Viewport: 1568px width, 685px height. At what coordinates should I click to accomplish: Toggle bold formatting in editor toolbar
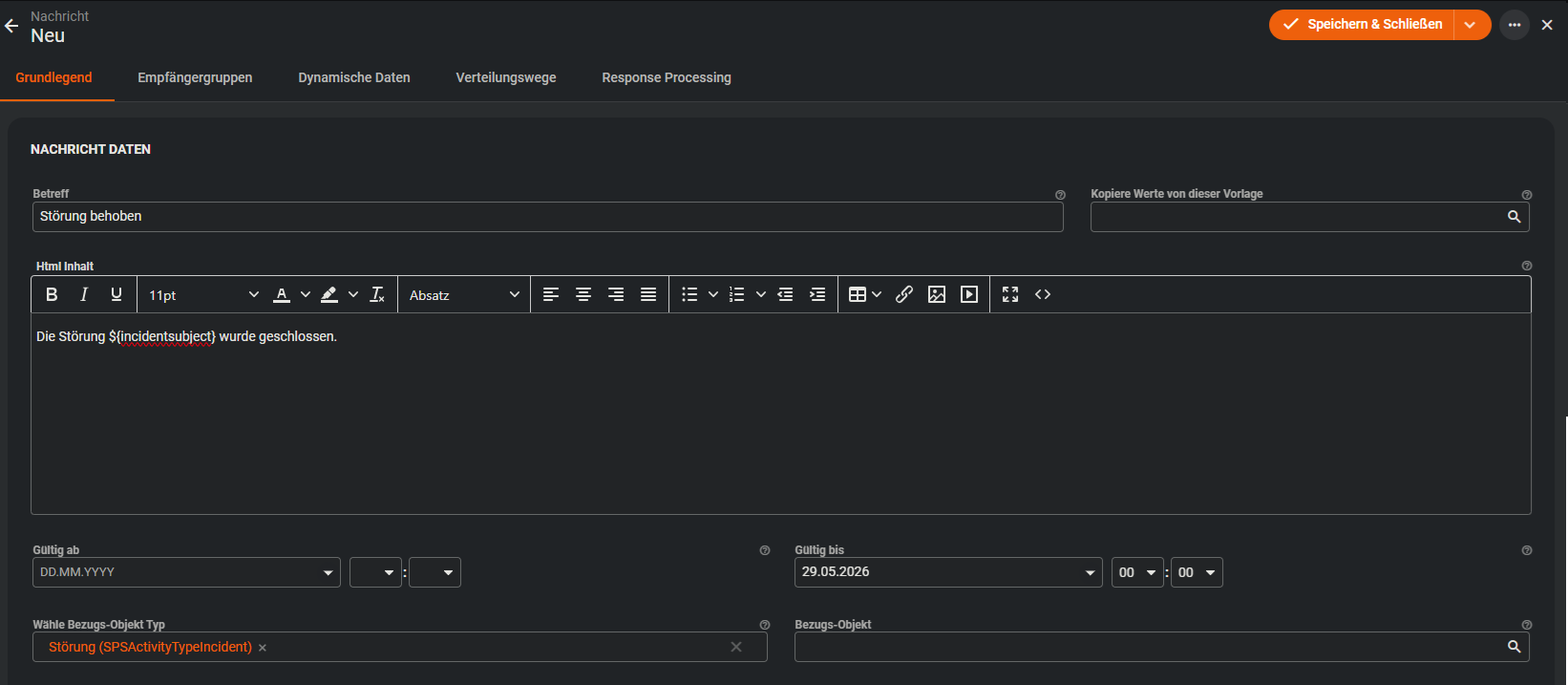[x=52, y=294]
